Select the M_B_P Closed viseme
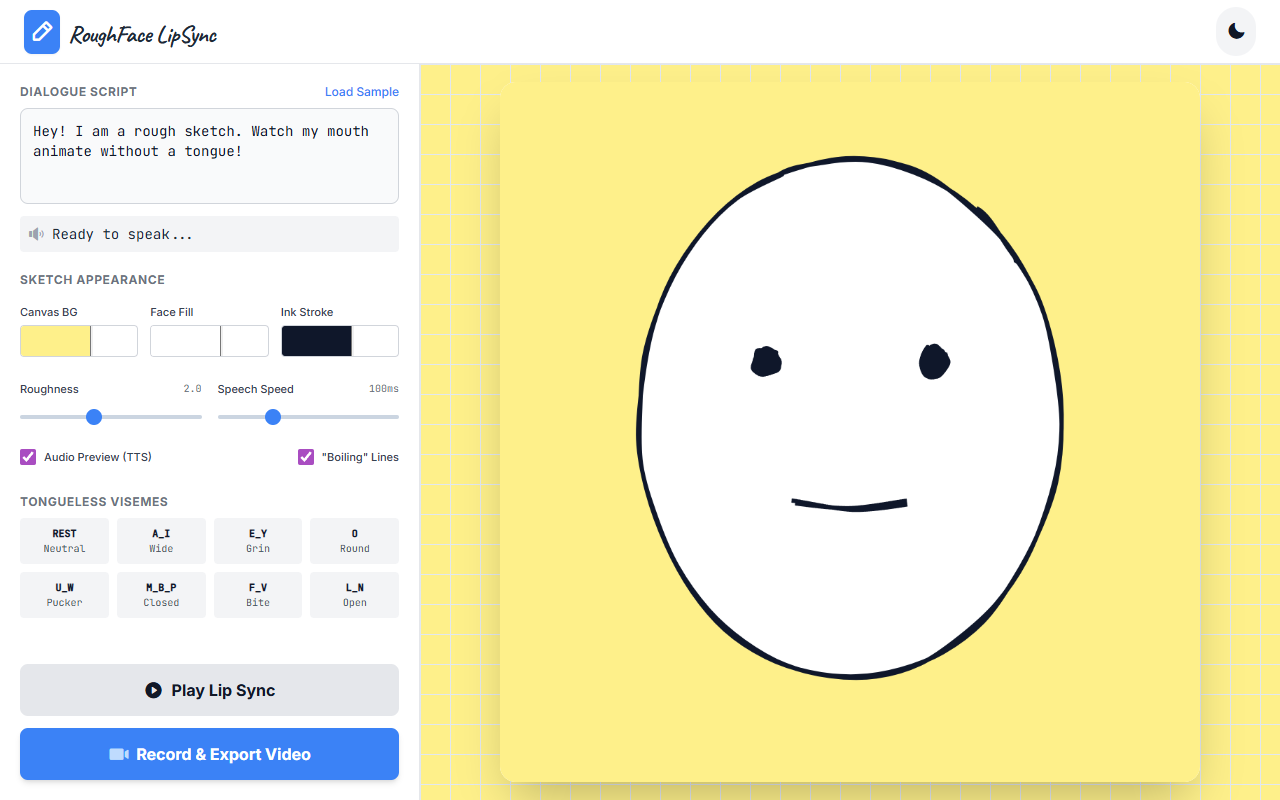Viewport: 1280px width, 800px height. coord(161,594)
